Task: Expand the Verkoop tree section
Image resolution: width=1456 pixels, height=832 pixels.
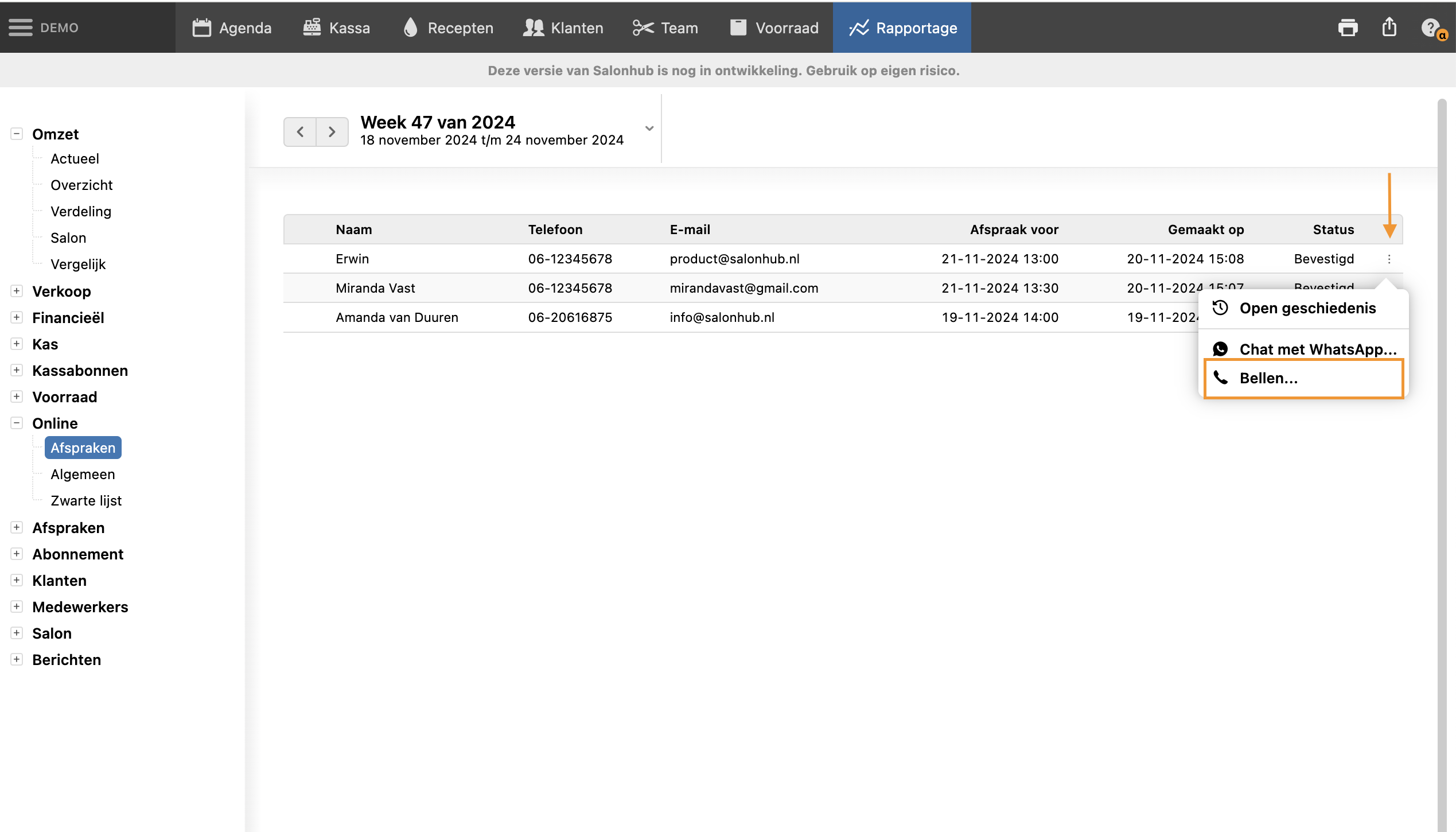Action: tap(17, 291)
